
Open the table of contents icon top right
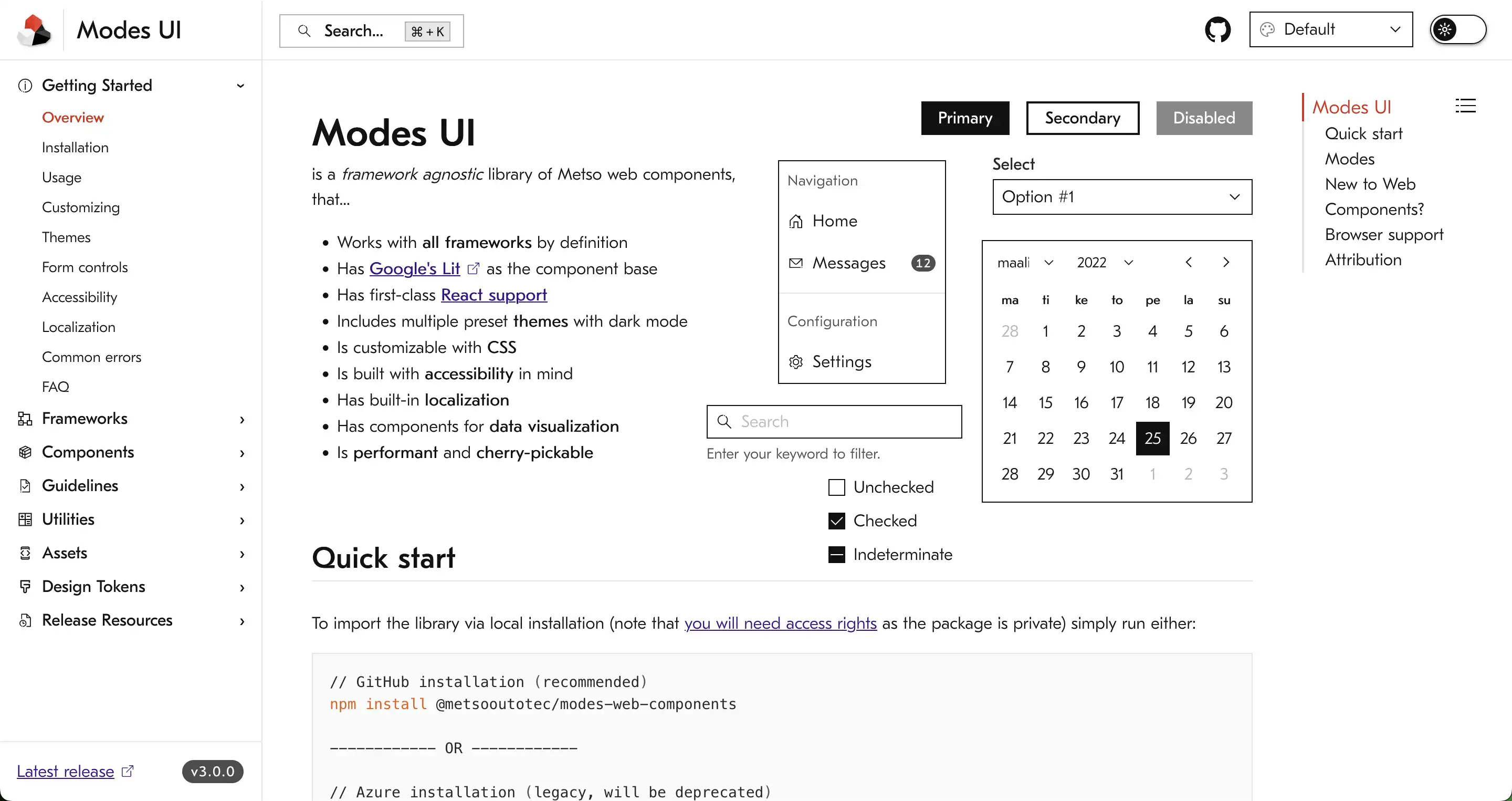1466,105
